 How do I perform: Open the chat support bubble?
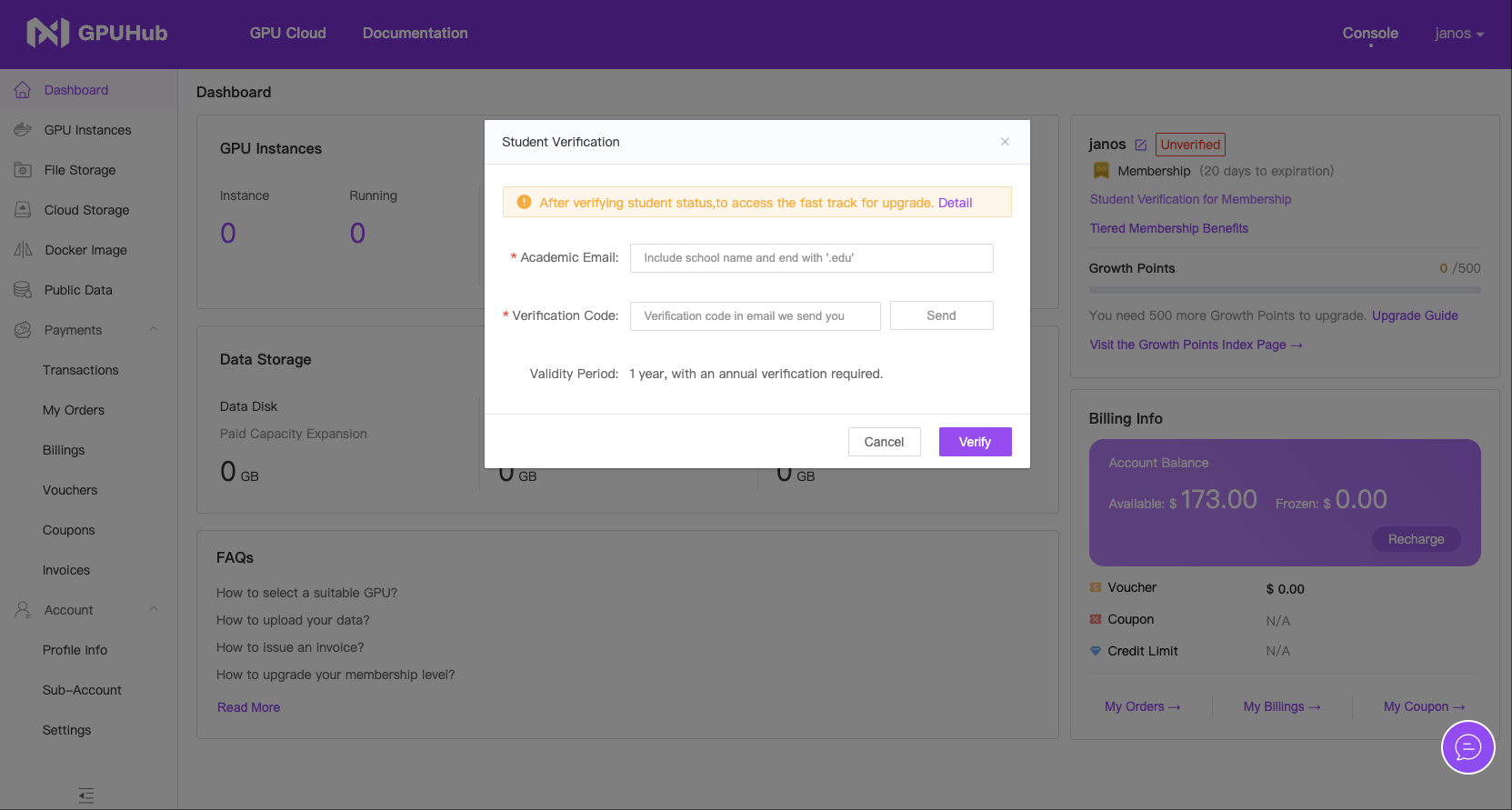tap(1467, 747)
